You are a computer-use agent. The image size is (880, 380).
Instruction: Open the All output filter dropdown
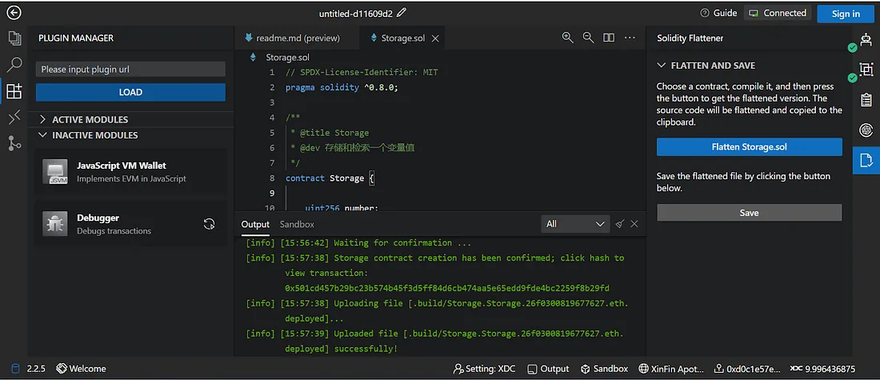[x=575, y=224]
